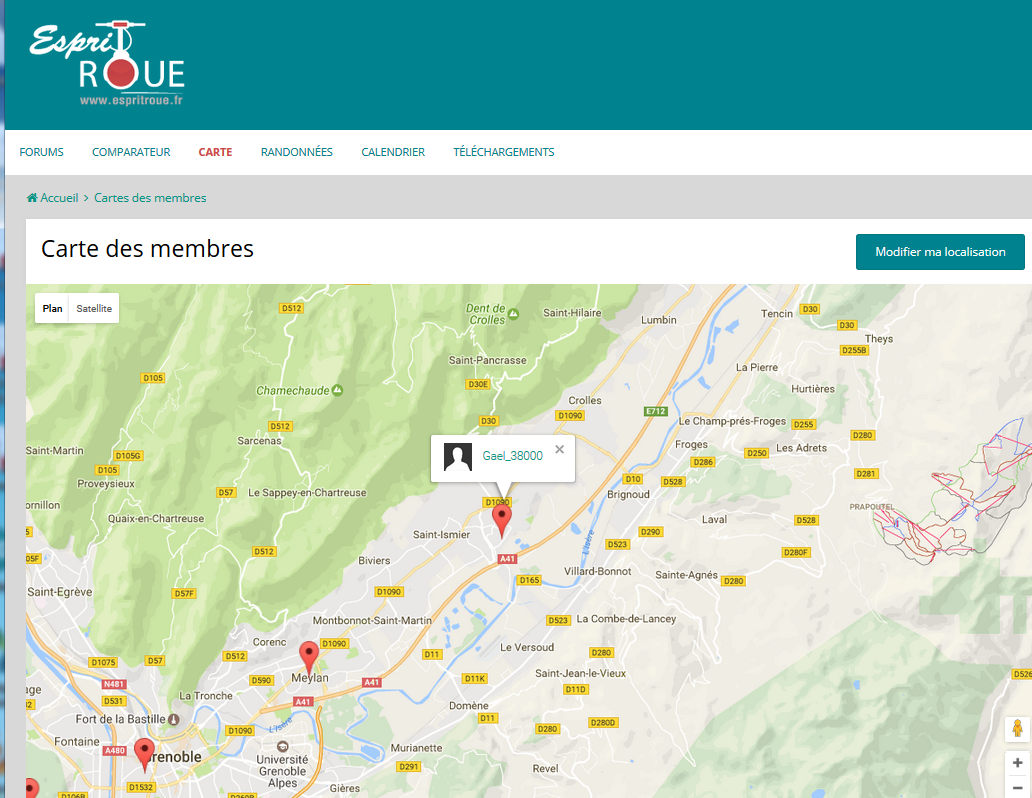Click the home icon in the breadcrumb

32,198
